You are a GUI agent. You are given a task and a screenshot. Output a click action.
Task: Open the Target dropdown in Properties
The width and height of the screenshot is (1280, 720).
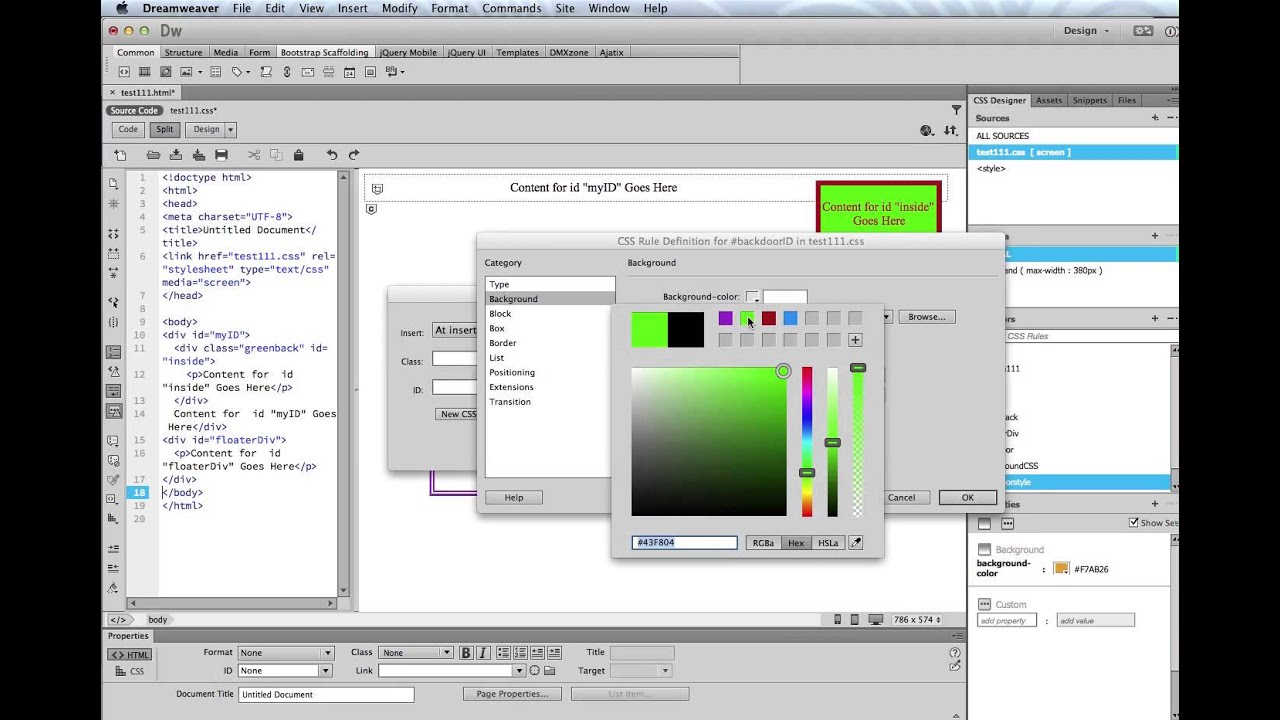(641, 671)
